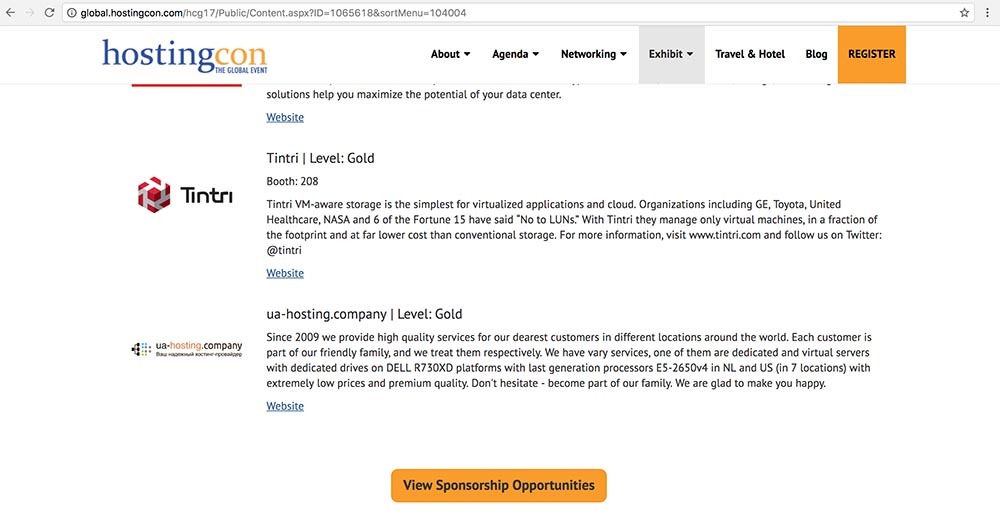Click the site info icon in address bar
The image size is (1000, 517).
73,13
